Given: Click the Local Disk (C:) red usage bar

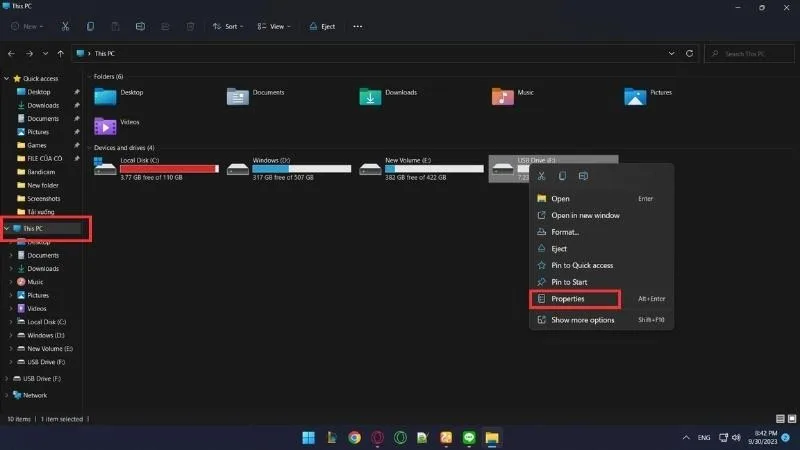Looking at the screenshot, I should tap(169, 169).
